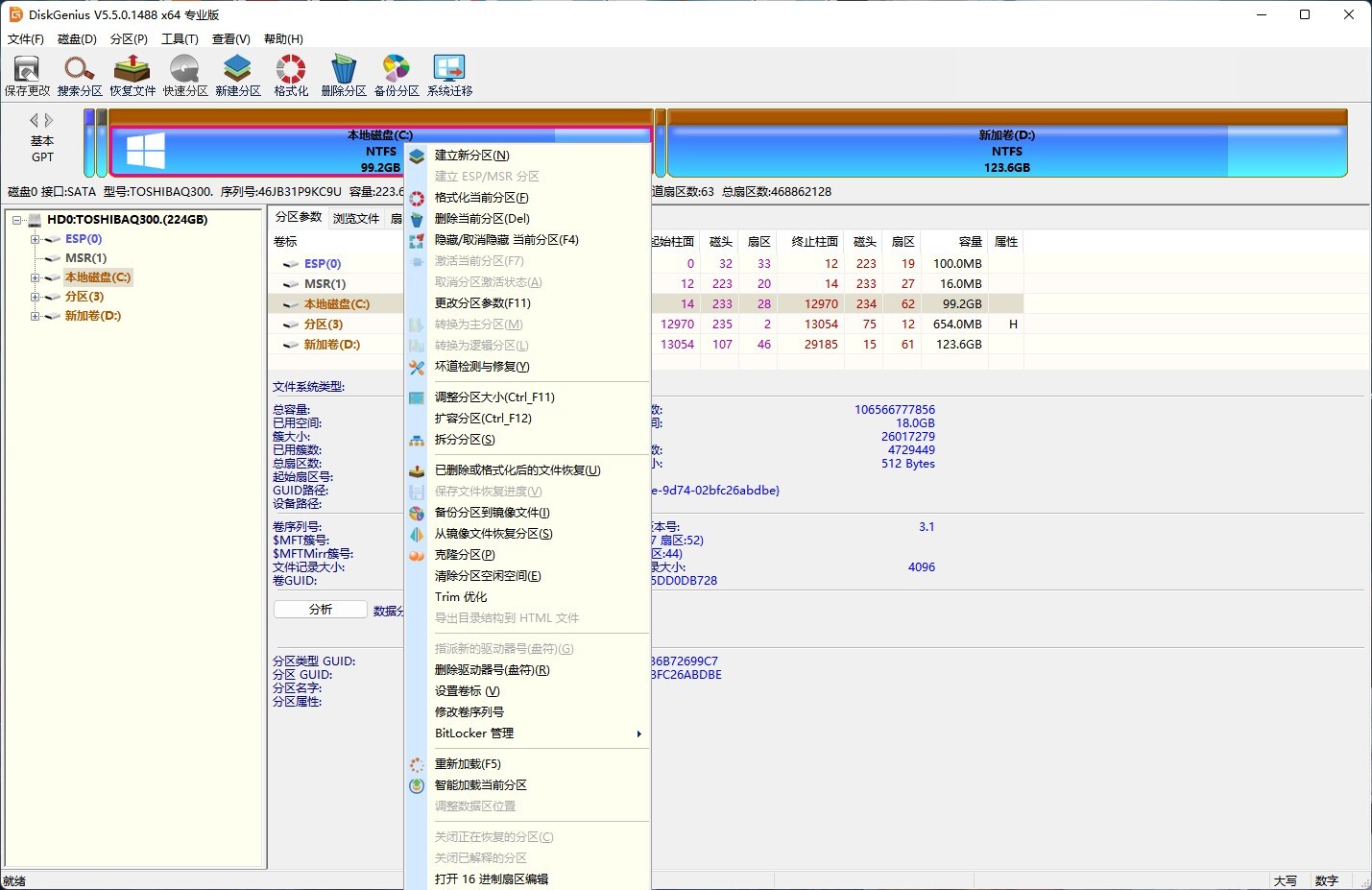This screenshot has width=1372, height=890.
Task: Select the 快速分区 toolbar icon
Action: click(x=184, y=75)
